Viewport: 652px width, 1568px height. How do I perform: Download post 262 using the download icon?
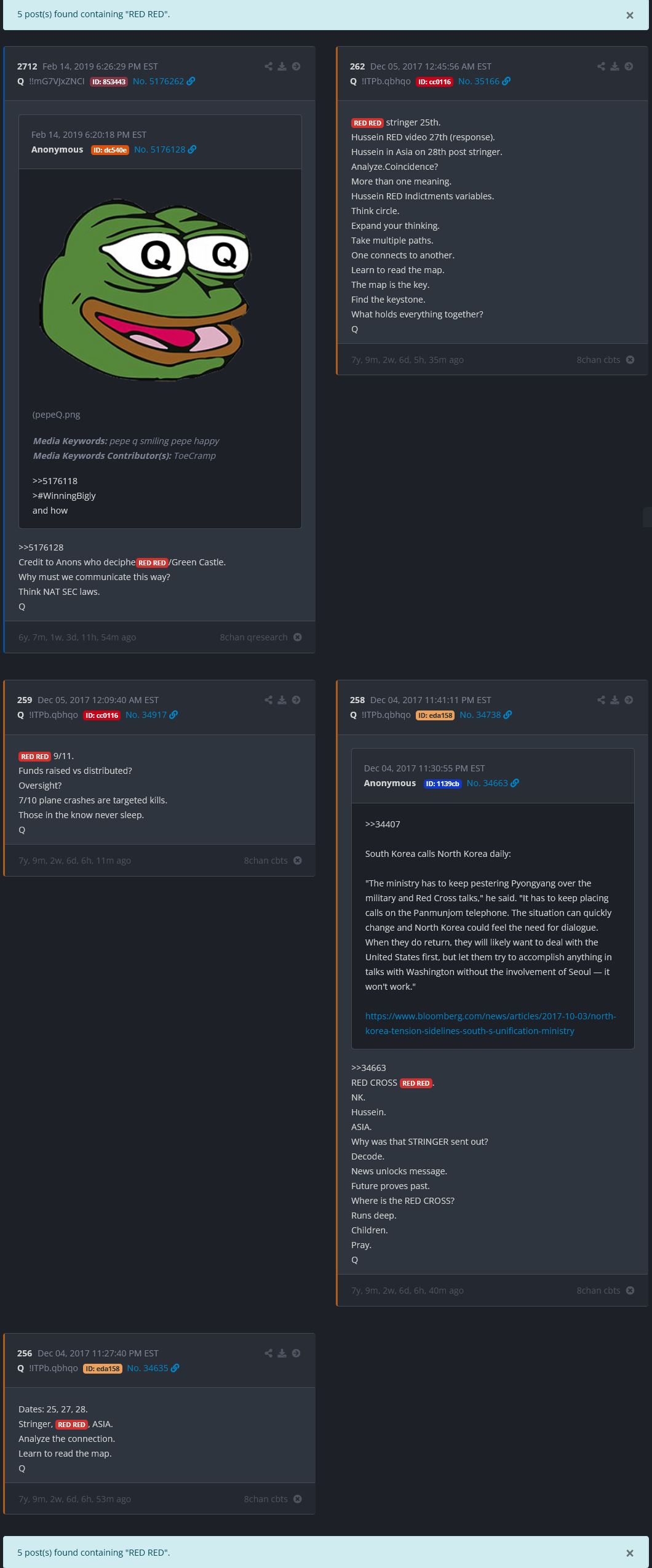click(x=614, y=66)
